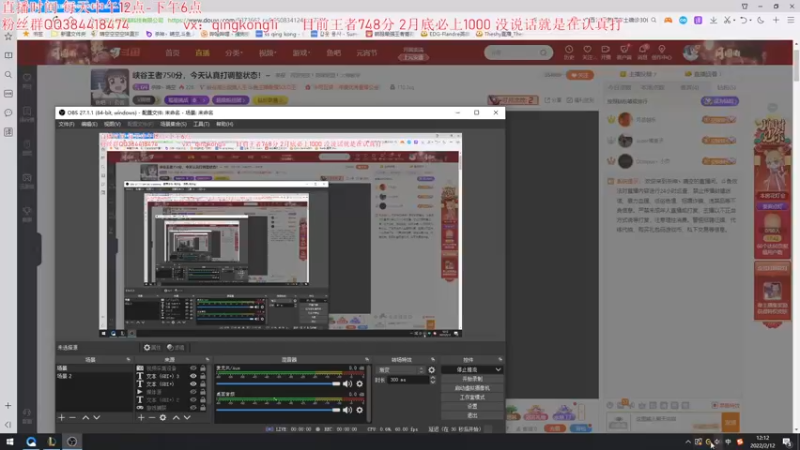Expand the 停止推流 button arrow

(498, 370)
